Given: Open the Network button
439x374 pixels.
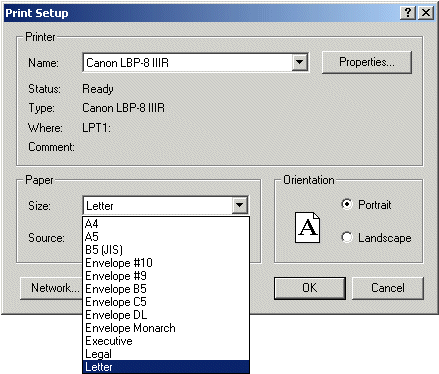Looking at the screenshot, I should tap(51, 288).
